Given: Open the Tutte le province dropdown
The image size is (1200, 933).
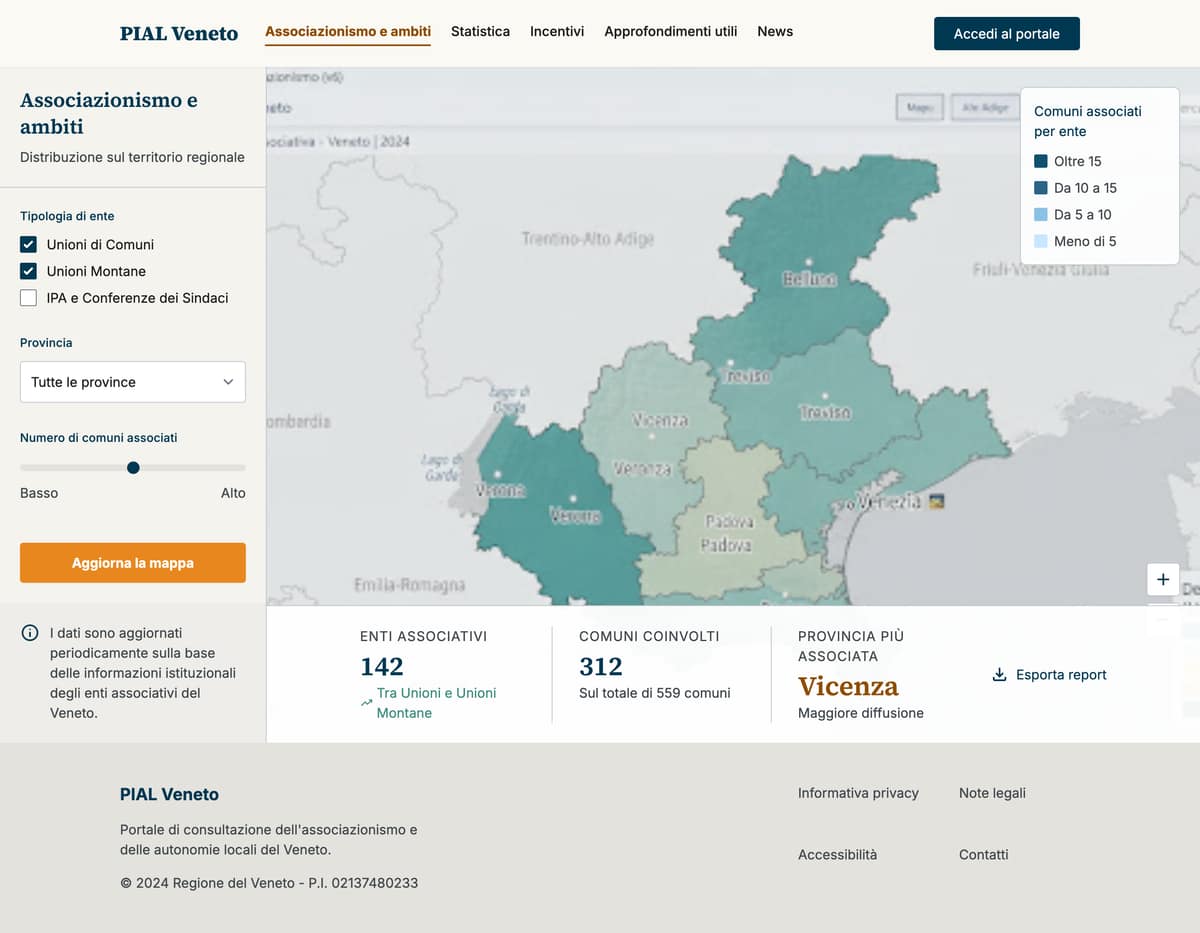Looking at the screenshot, I should click(133, 382).
